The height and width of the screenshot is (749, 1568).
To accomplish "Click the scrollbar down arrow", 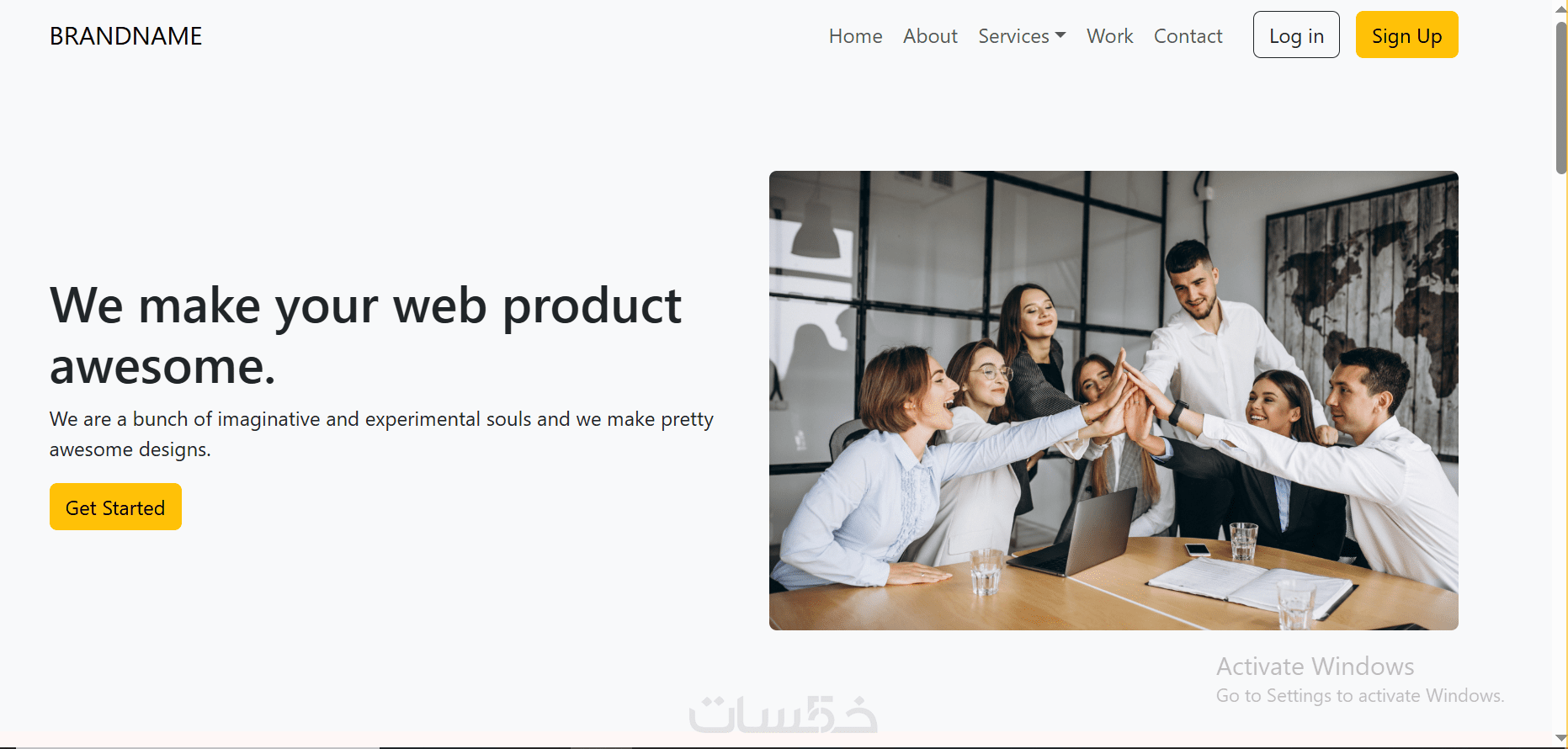I will [x=1561, y=739].
